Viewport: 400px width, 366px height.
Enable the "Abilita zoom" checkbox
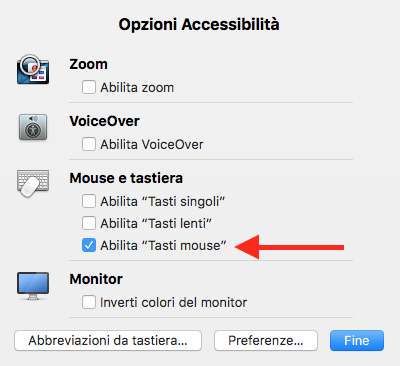89,87
